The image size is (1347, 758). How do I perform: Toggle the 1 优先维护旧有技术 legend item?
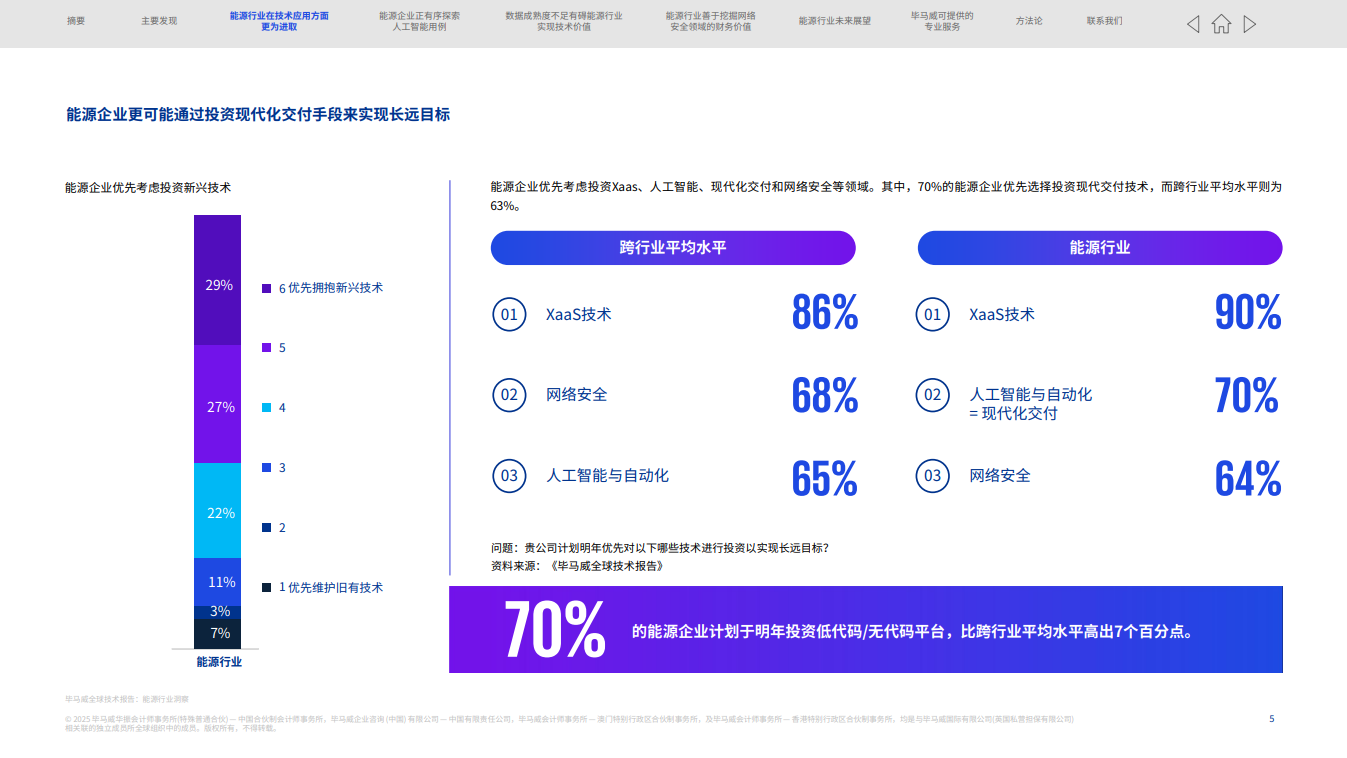pos(322,588)
